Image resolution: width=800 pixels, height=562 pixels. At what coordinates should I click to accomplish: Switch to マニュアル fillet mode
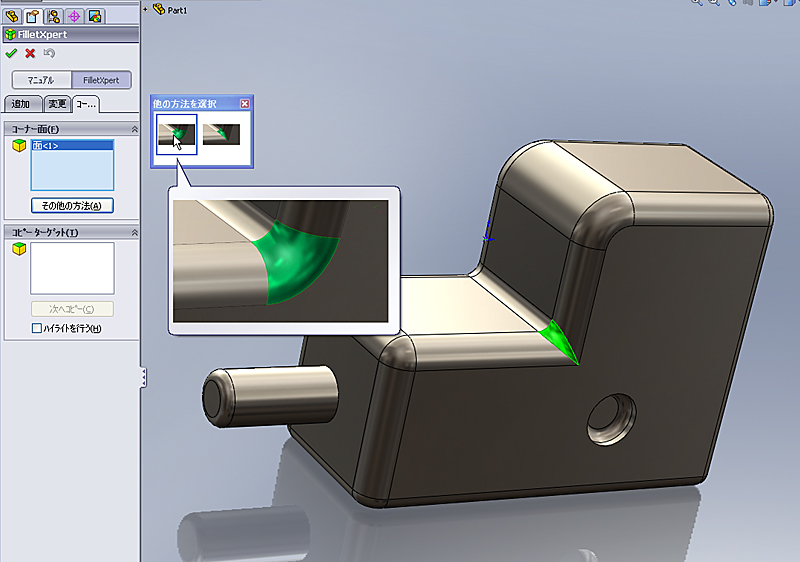click(x=40, y=80)
